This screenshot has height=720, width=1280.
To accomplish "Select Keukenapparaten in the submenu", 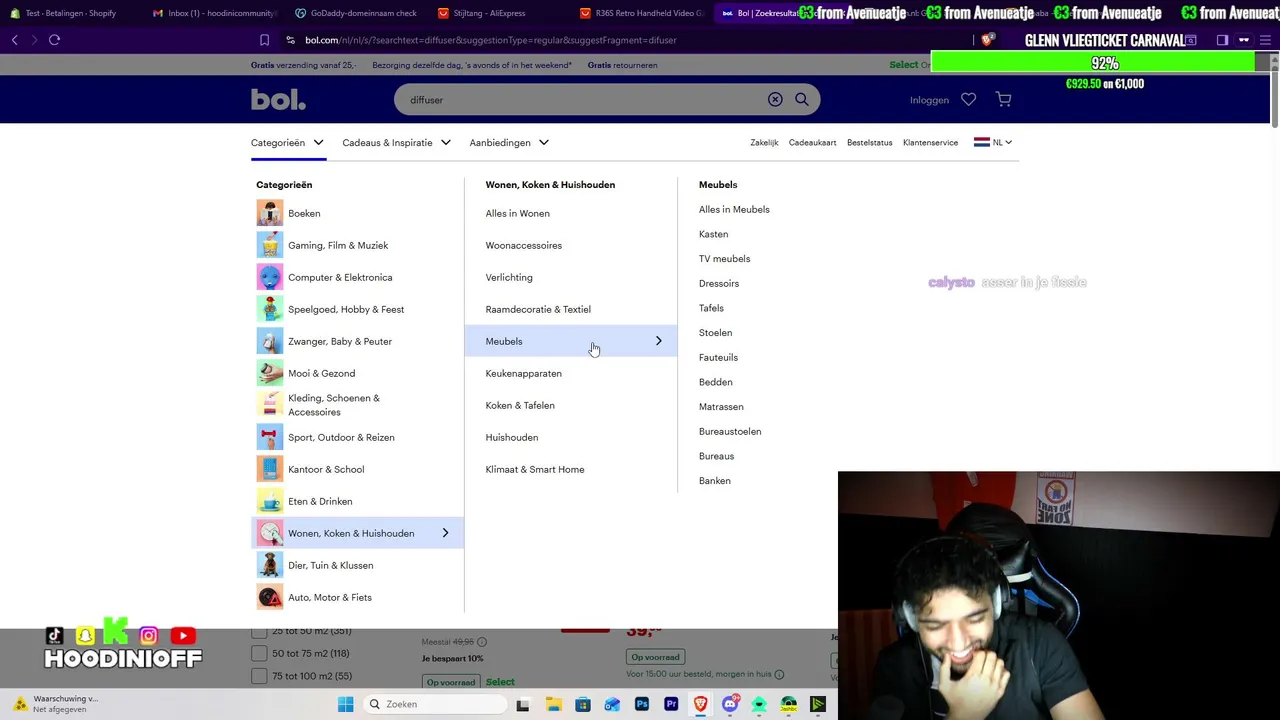I will (x=523, y=373).
